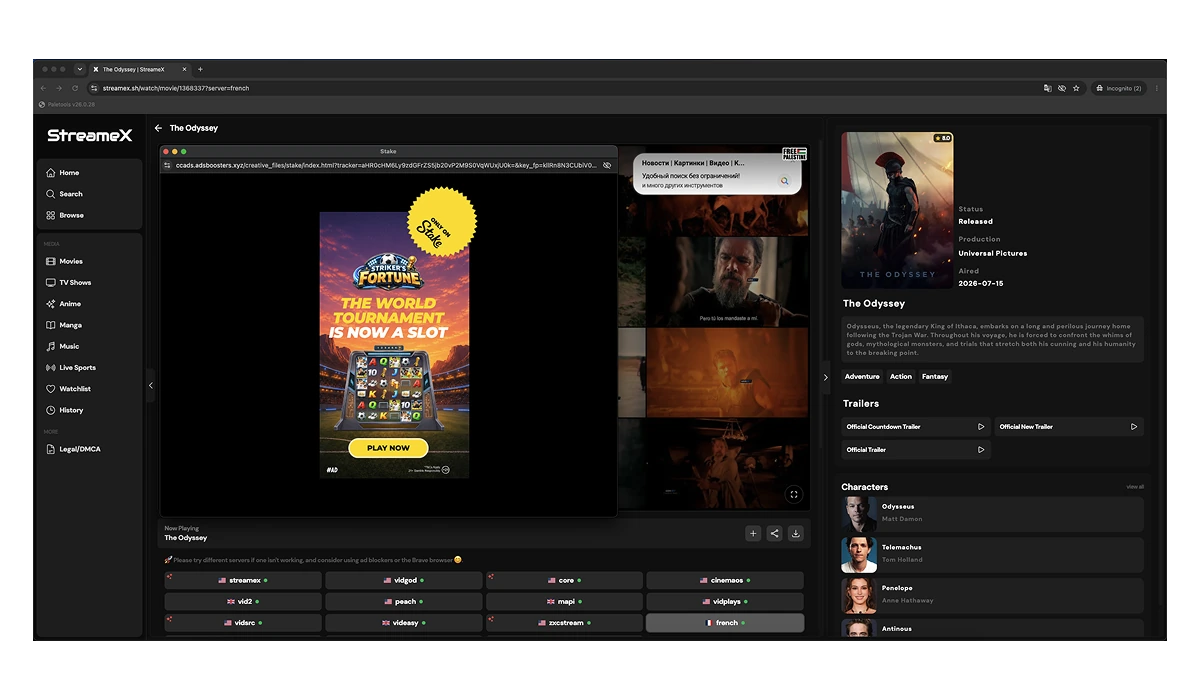This screenshot has height=700, width=1200.
Task: Open a new browser tab
Action: (200, 69)
